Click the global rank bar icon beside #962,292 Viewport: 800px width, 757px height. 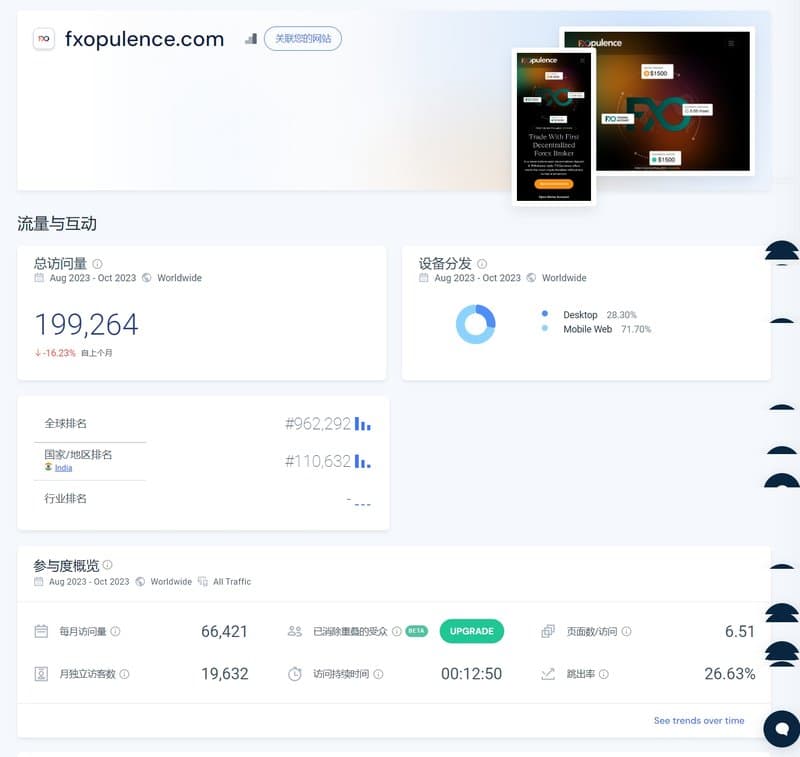(x=363, y=424)
